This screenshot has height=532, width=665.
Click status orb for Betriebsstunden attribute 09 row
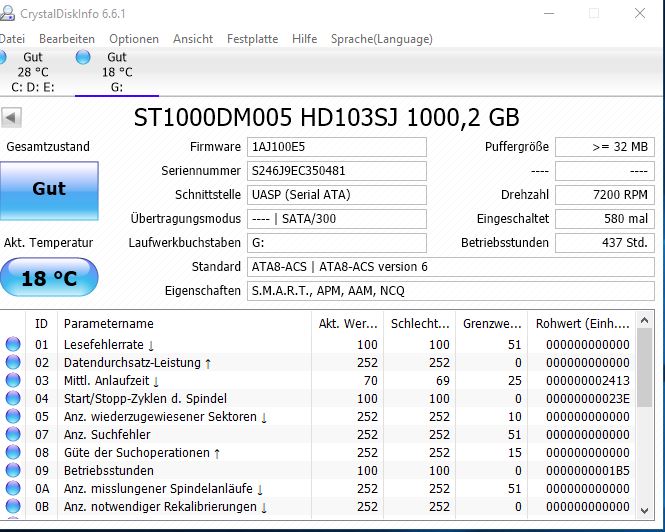[13, 470]
